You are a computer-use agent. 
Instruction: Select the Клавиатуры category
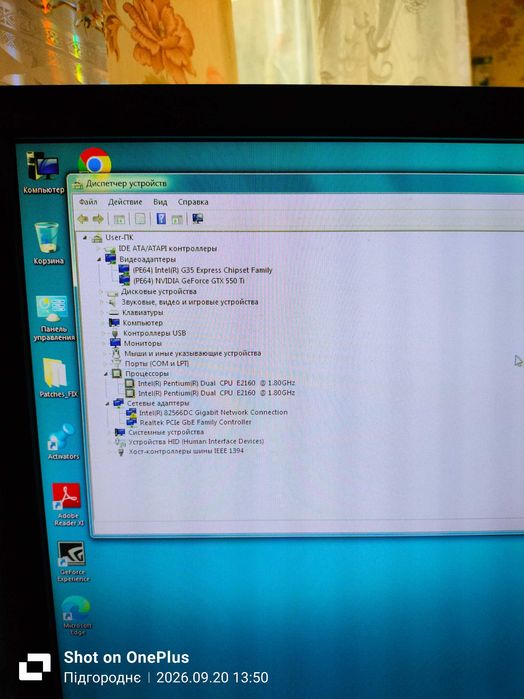click(143, 312)
